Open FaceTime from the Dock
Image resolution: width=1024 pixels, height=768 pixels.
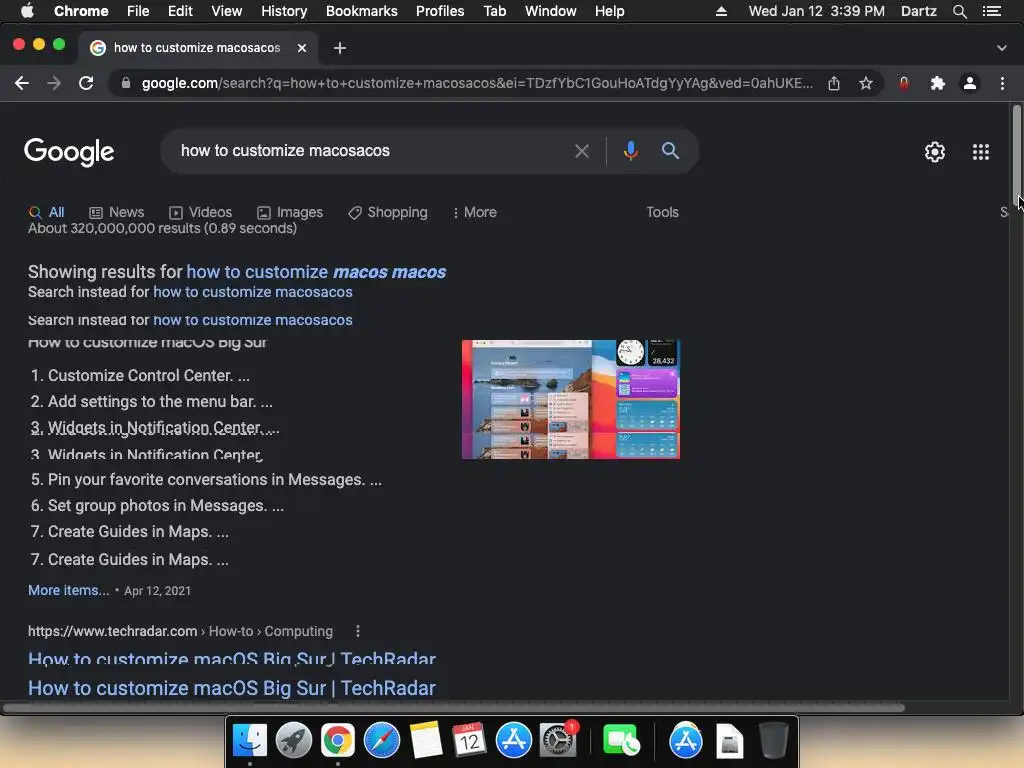pos(620,741)
